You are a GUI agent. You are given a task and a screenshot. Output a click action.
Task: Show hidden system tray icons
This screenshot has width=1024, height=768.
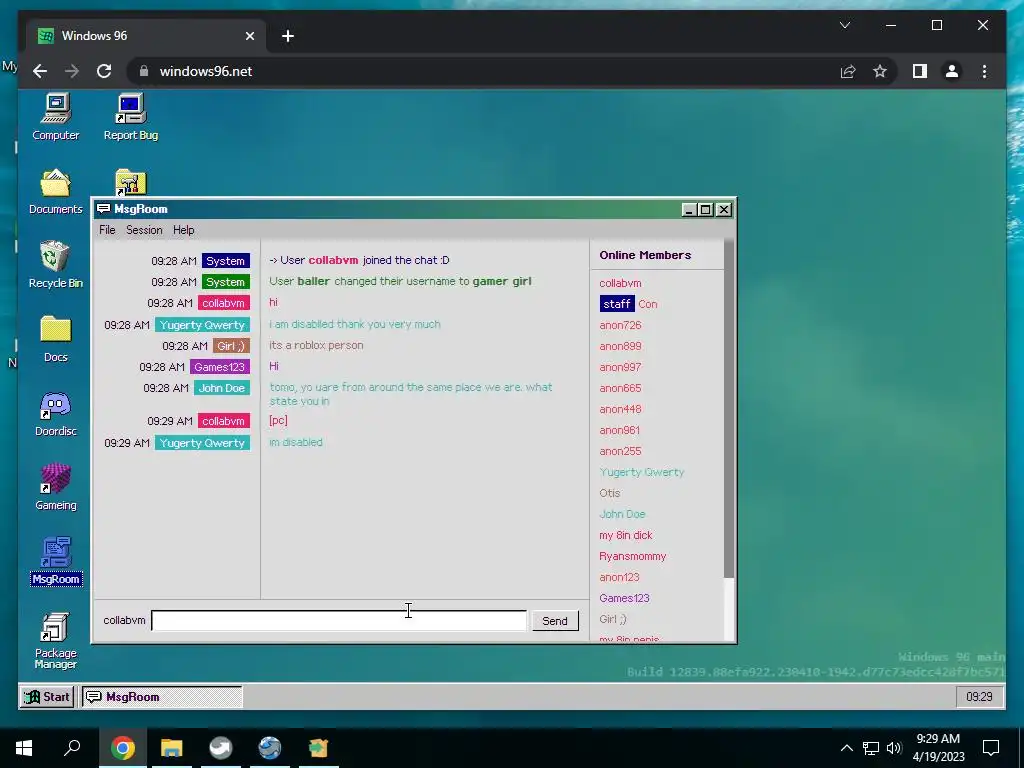pyautogui.click(x=846, y=748)
